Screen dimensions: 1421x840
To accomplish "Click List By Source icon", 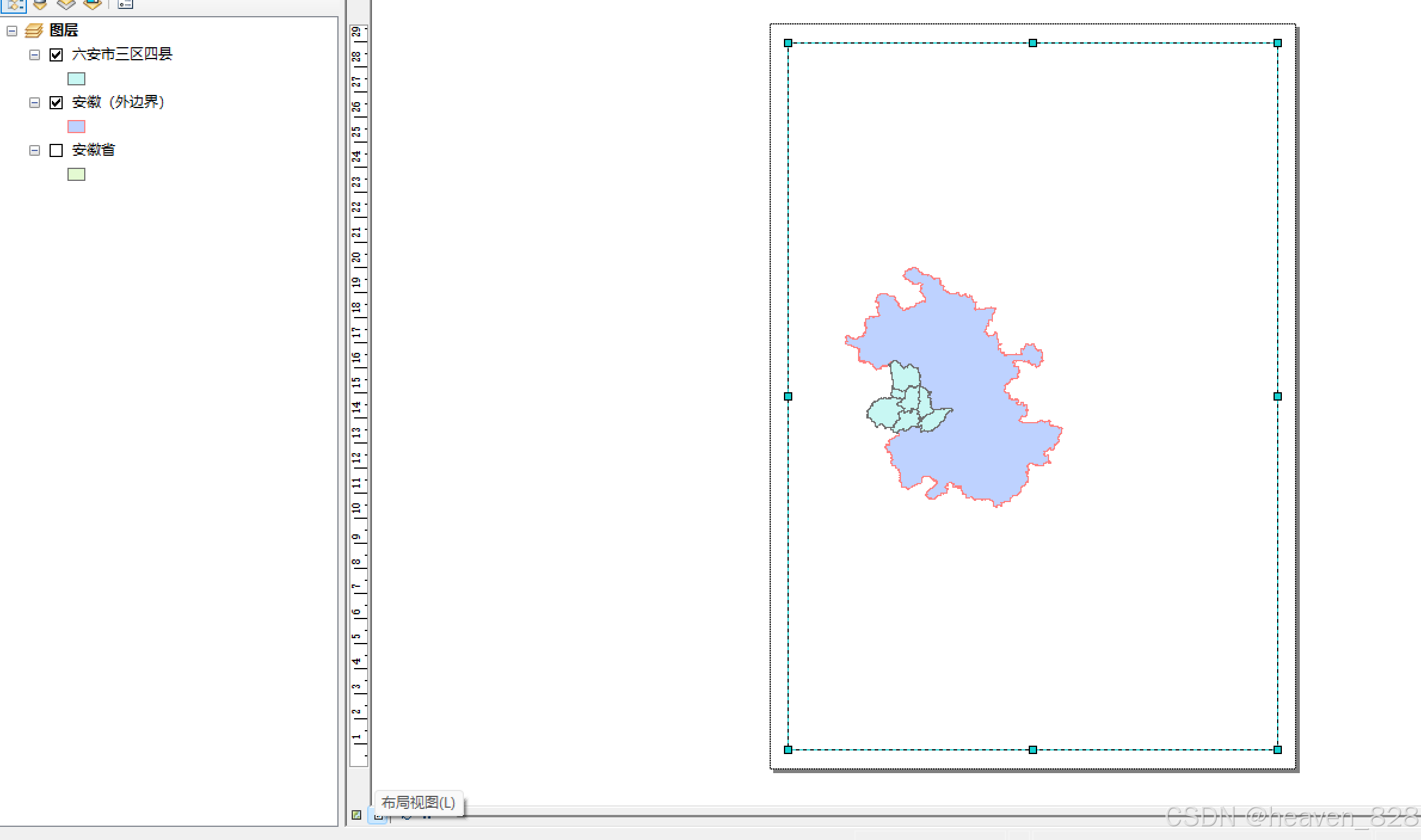I will click(x=40, y=5).
